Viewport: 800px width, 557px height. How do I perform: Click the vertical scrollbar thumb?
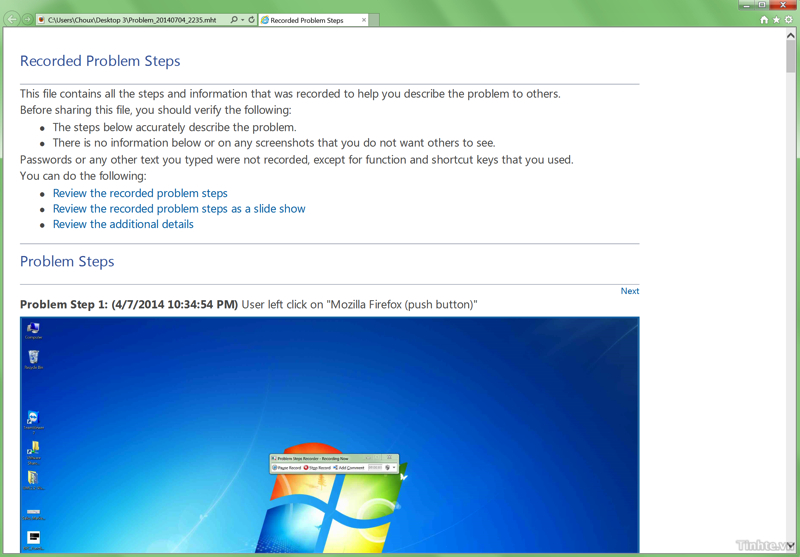point(791,58)
